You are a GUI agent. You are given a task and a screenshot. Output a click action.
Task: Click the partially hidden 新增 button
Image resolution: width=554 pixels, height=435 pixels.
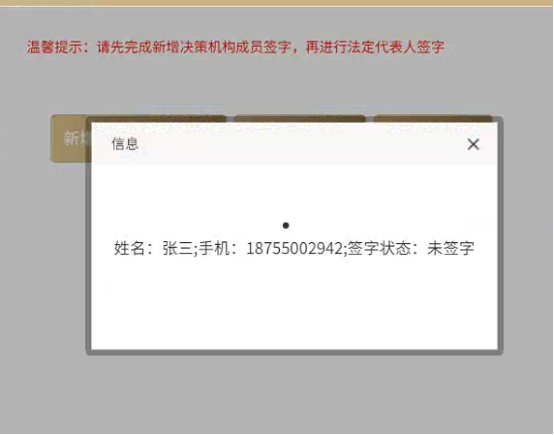[x=70, y=138]
